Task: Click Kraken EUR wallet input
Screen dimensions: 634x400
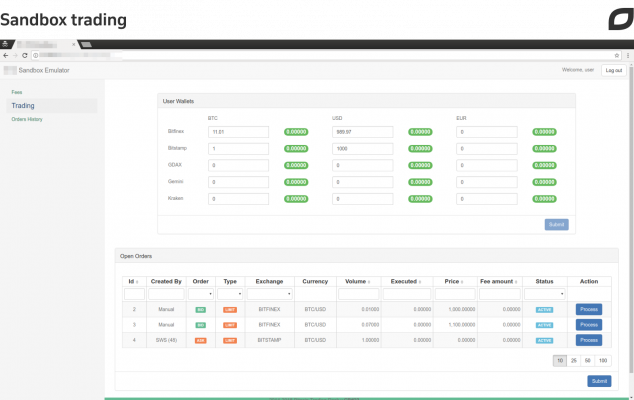Action: pyautogui.click(x=487, y=199)
